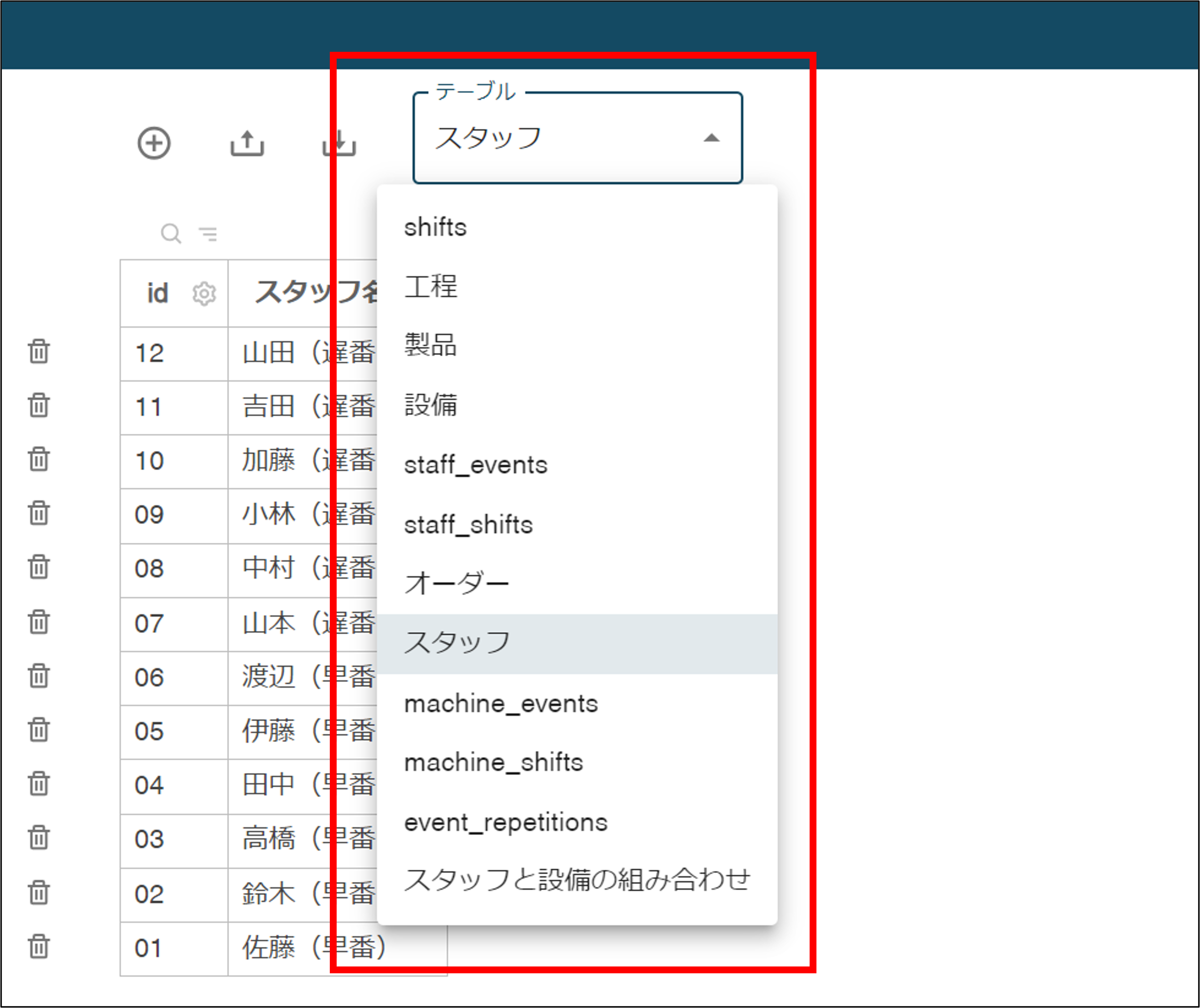
Task: Click the add record plus icon
Action: click(x=154, y=143)
